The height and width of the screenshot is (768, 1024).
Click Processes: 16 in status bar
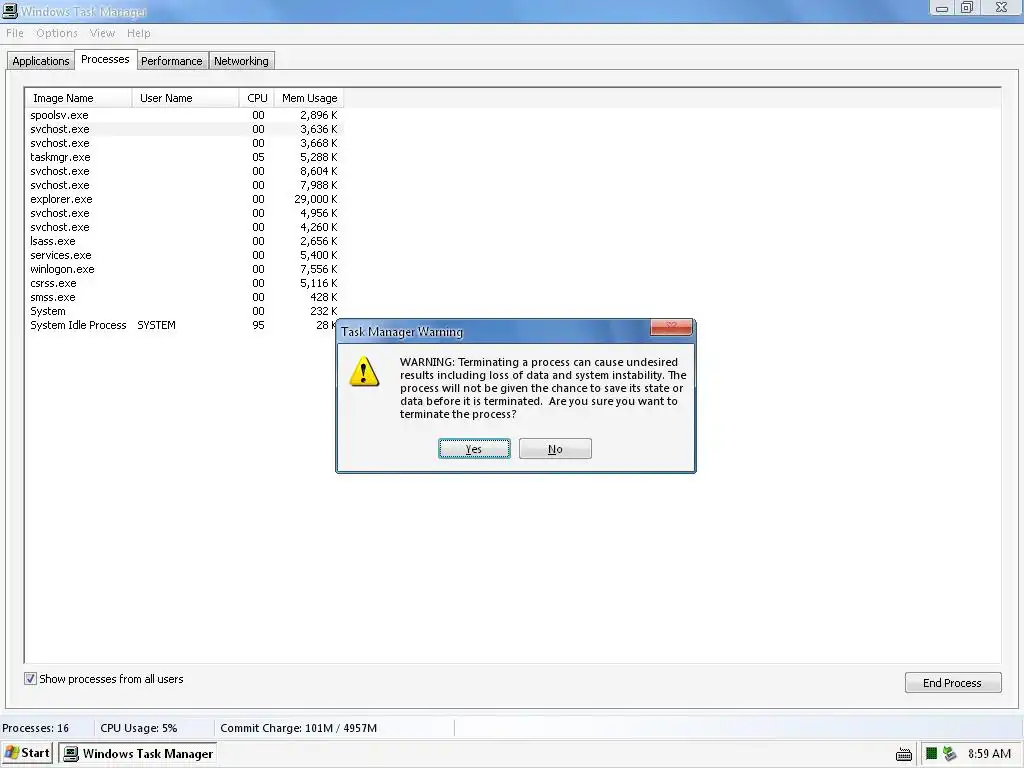[x=35, y=728]
